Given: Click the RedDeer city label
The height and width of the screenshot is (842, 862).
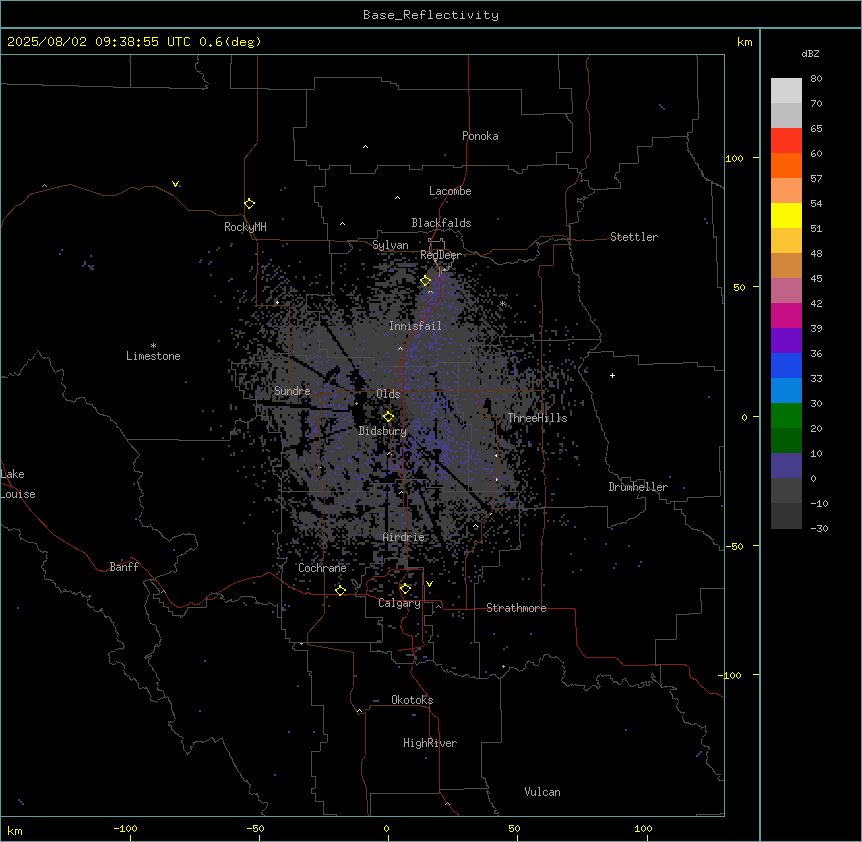Looking at the screenshot, I should (x=440, y=255).
